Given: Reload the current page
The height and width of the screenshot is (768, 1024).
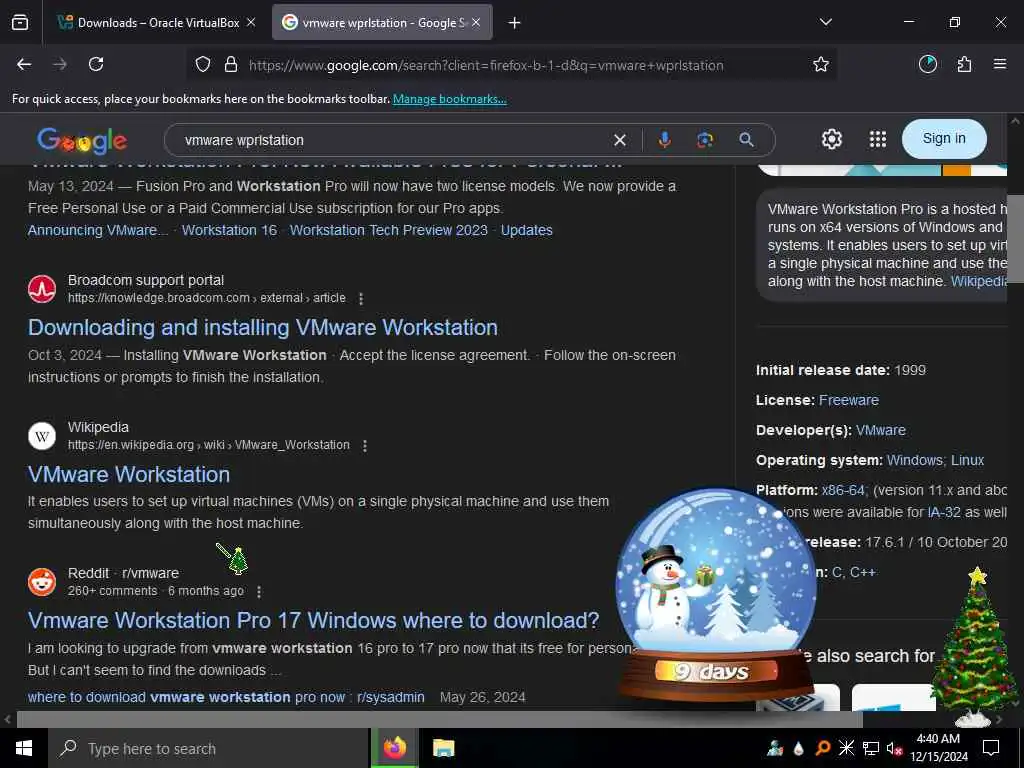Looking at the screenshot, I should point(96,64).
